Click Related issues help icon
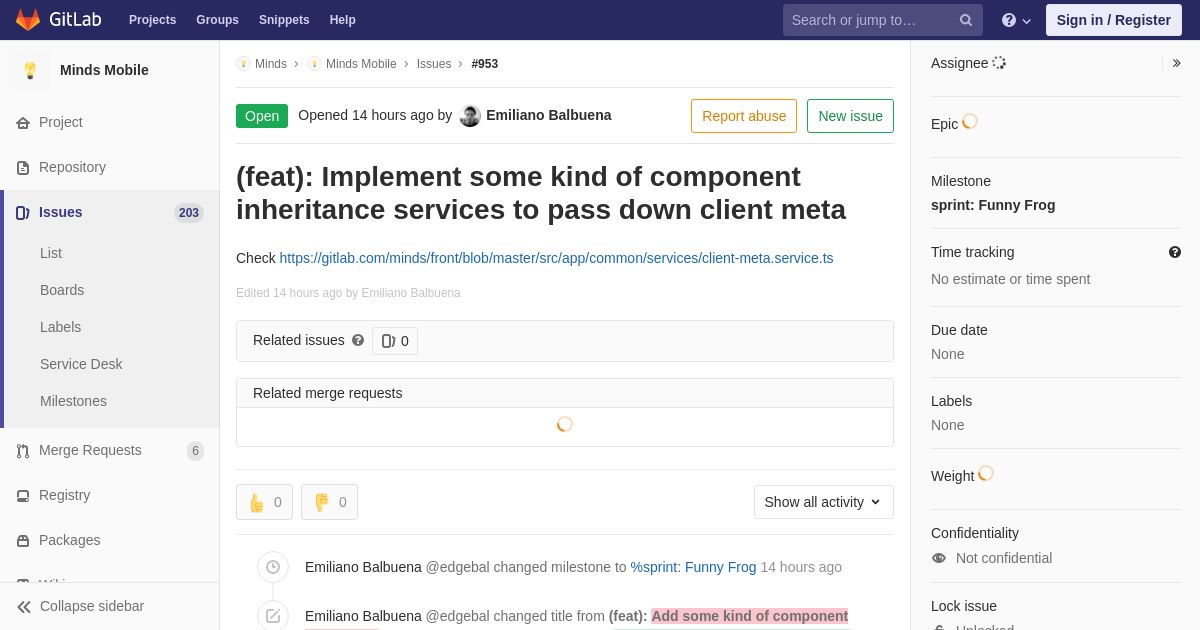The width and height of the screenshot is (1200, 630). pyautogui.click(x=358, y=340)
